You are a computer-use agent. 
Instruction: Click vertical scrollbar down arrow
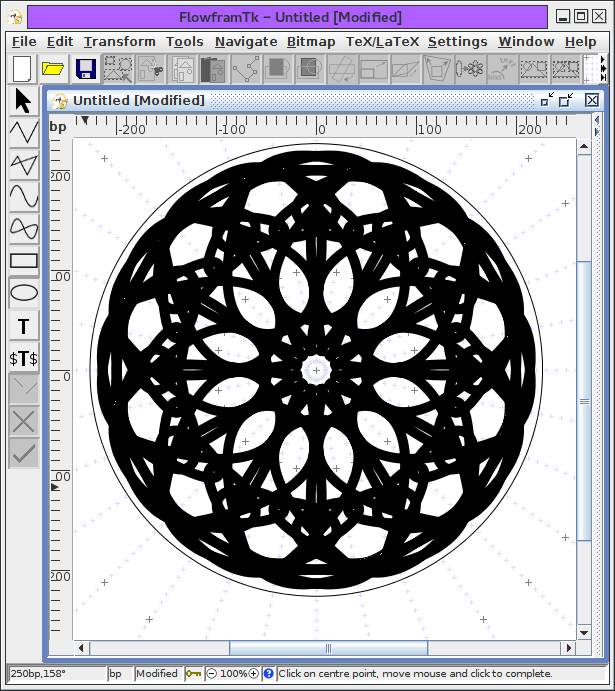584,633
